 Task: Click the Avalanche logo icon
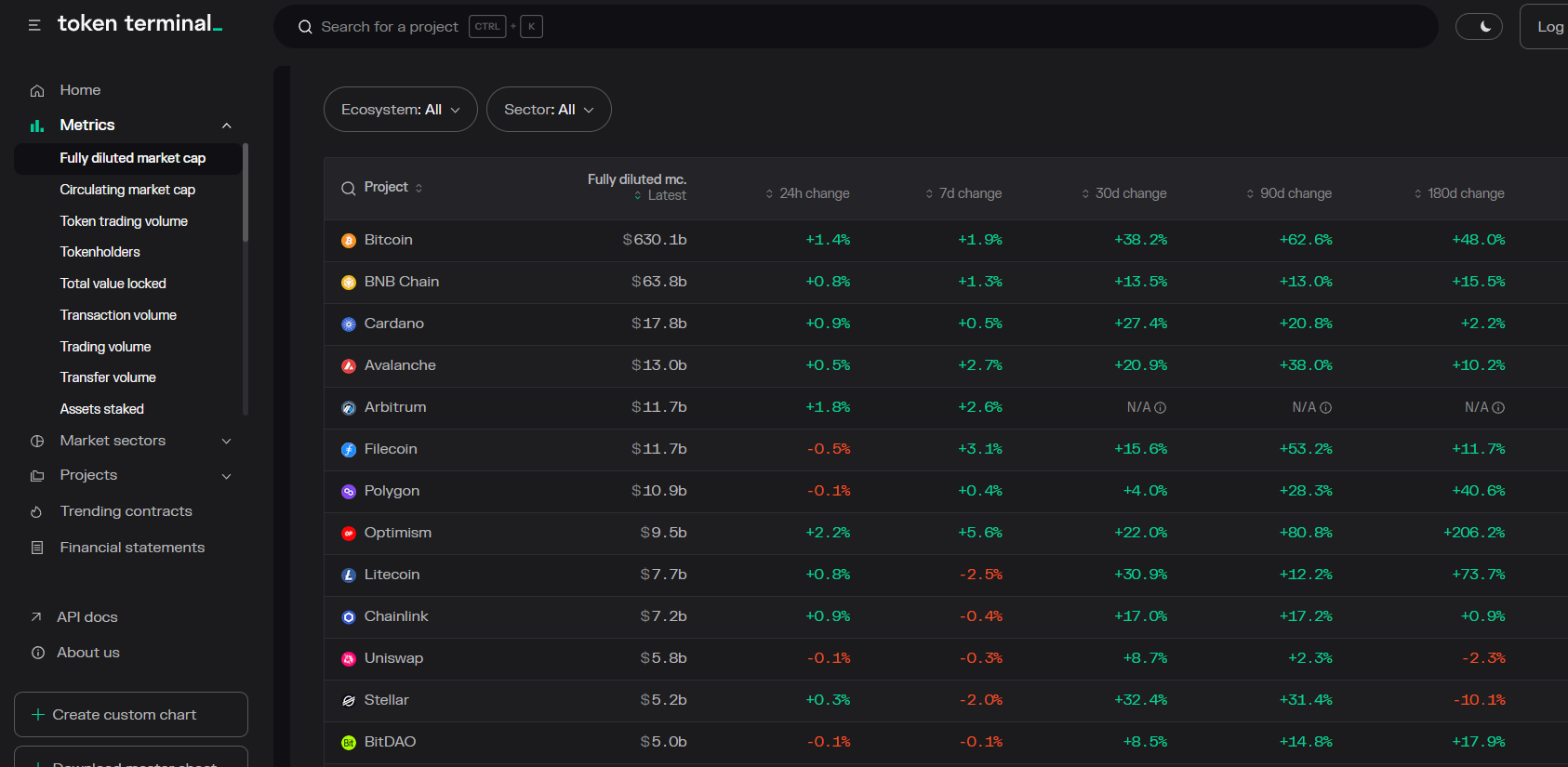point(349,366)
